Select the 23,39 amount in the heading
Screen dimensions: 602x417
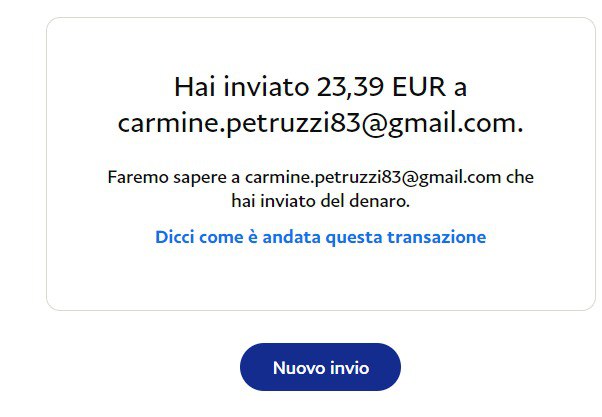coord(350,87)
